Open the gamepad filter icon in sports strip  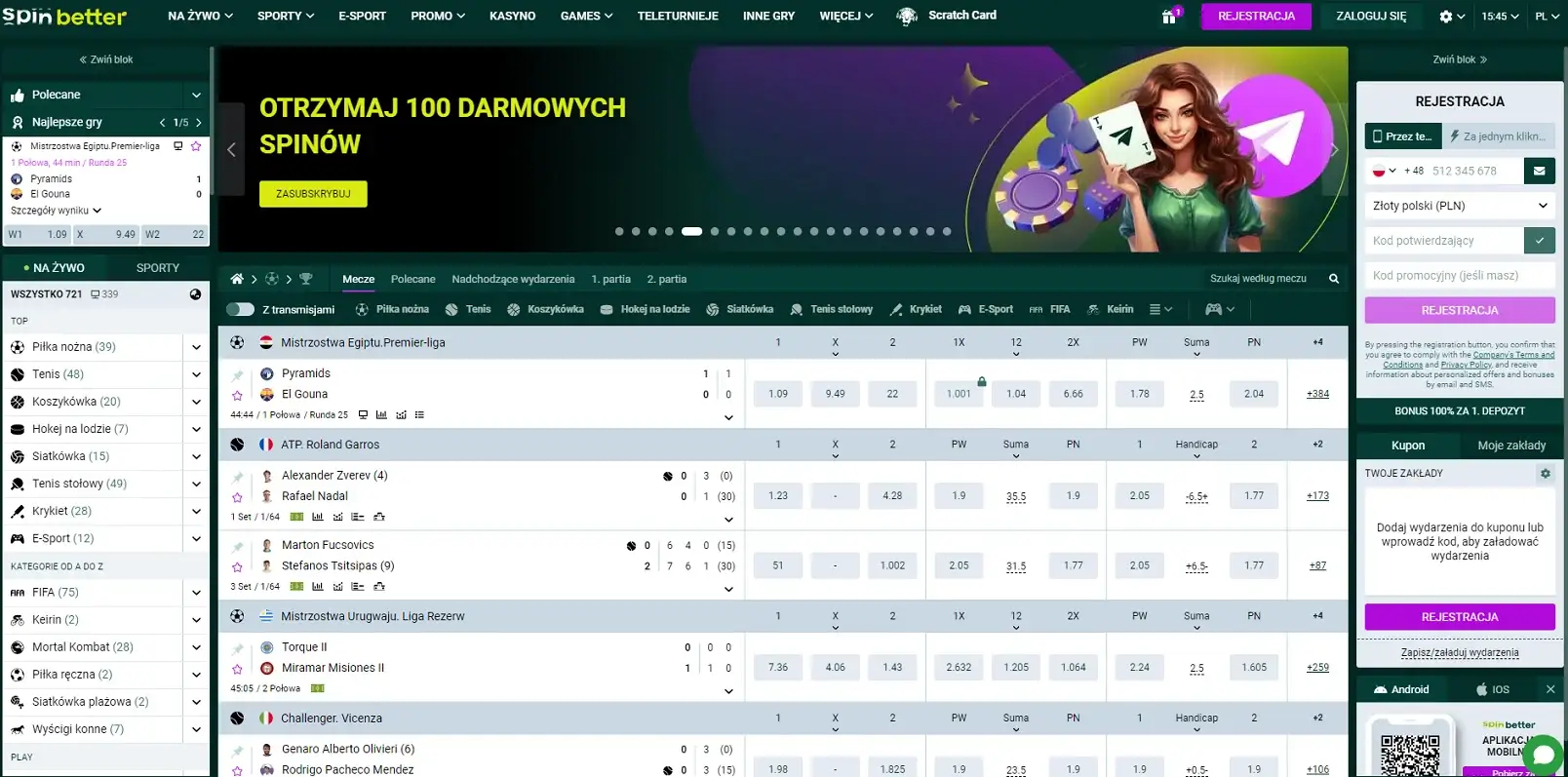(1213, 309)
